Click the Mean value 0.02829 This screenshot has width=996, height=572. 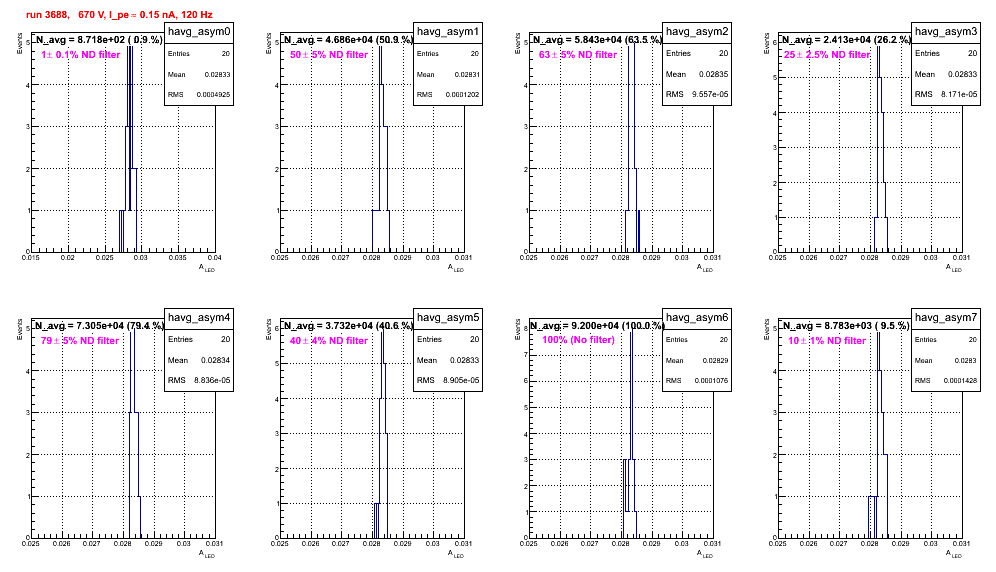[x=716, y=360]
